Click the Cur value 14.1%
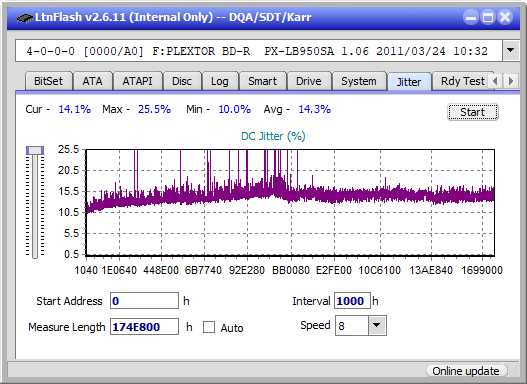The image size is (527, 384). (74, 109)
